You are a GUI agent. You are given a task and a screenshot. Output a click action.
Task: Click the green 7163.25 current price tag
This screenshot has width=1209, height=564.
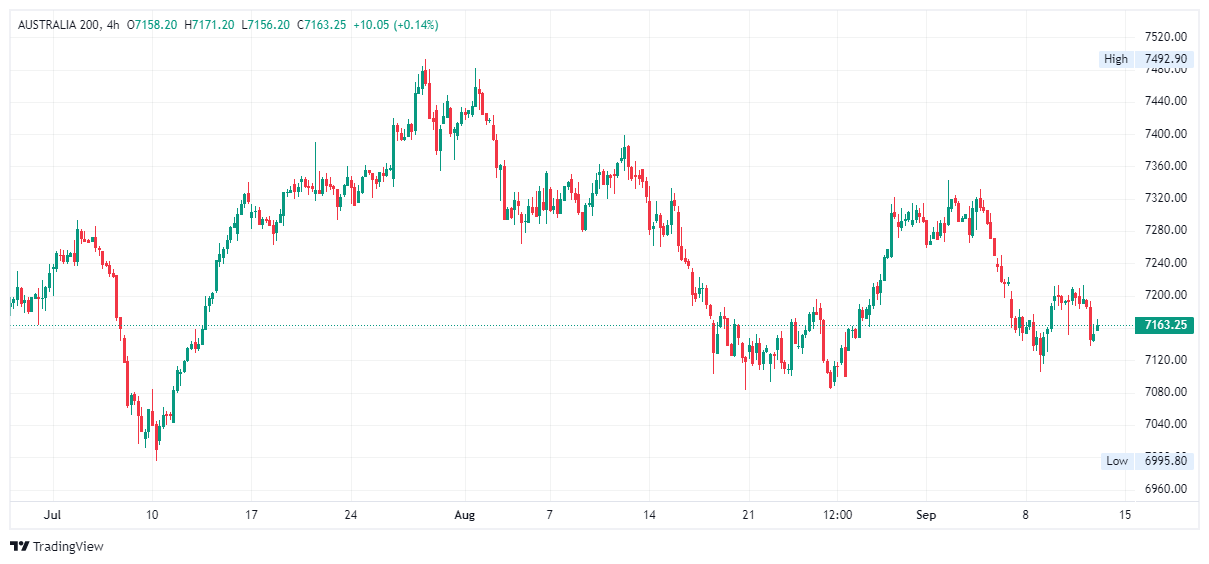click(x=1165, y=325)
